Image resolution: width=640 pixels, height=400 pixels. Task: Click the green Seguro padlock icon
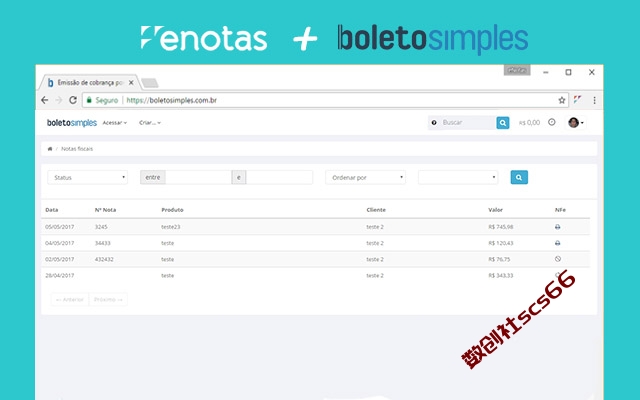coord(89,100)
